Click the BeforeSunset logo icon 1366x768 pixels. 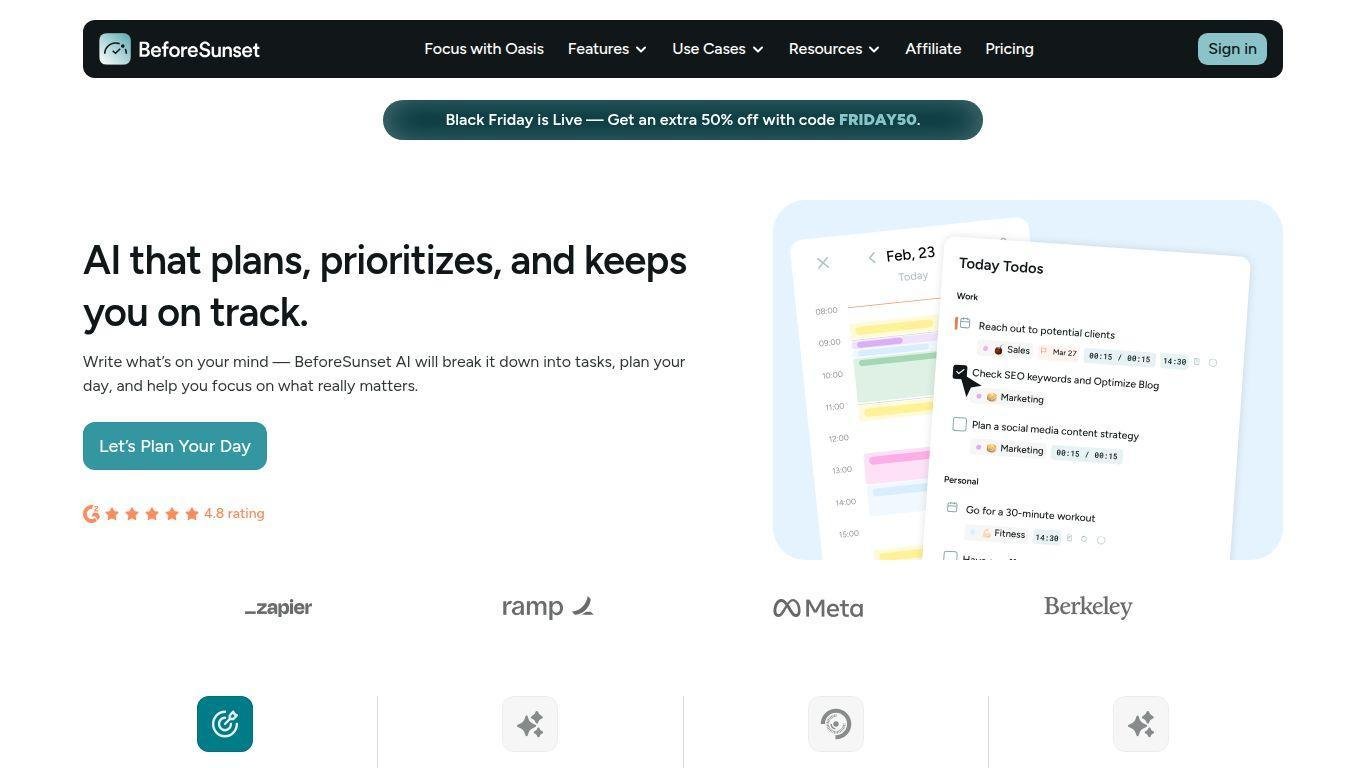(115, 49)
